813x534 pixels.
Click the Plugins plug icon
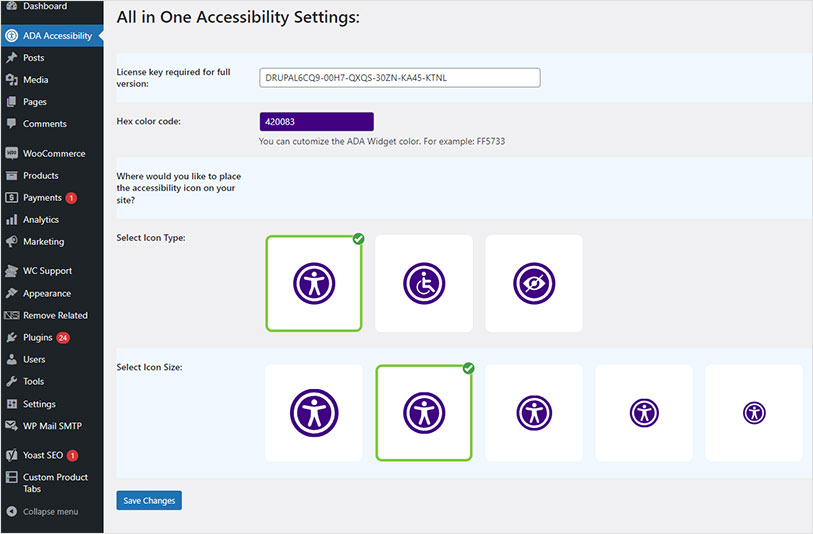[x=11, y=338]
